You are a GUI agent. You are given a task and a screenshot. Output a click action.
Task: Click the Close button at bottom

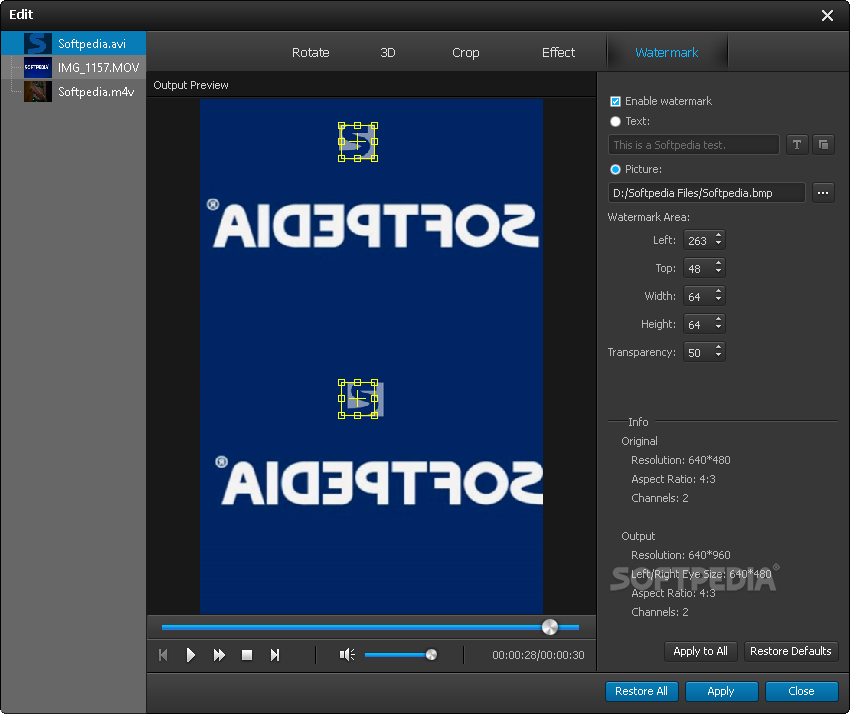[x=801, y=691]
